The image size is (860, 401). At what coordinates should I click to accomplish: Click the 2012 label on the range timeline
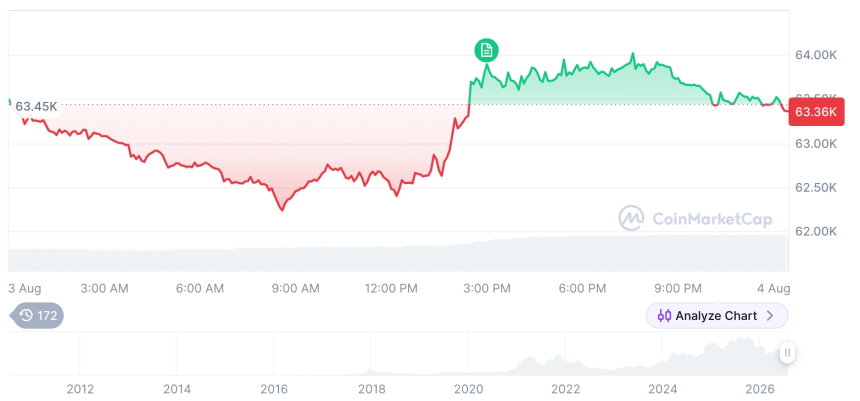tap(80, 389)
